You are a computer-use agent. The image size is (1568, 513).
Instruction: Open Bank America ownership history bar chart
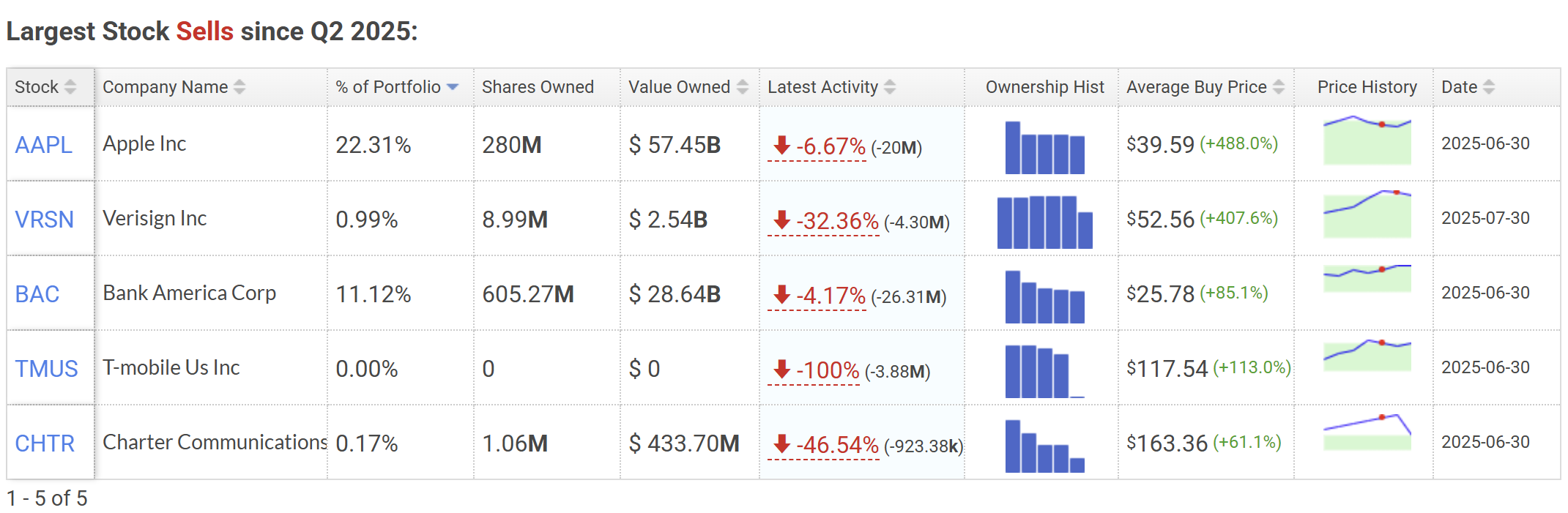click(1044, 296)
